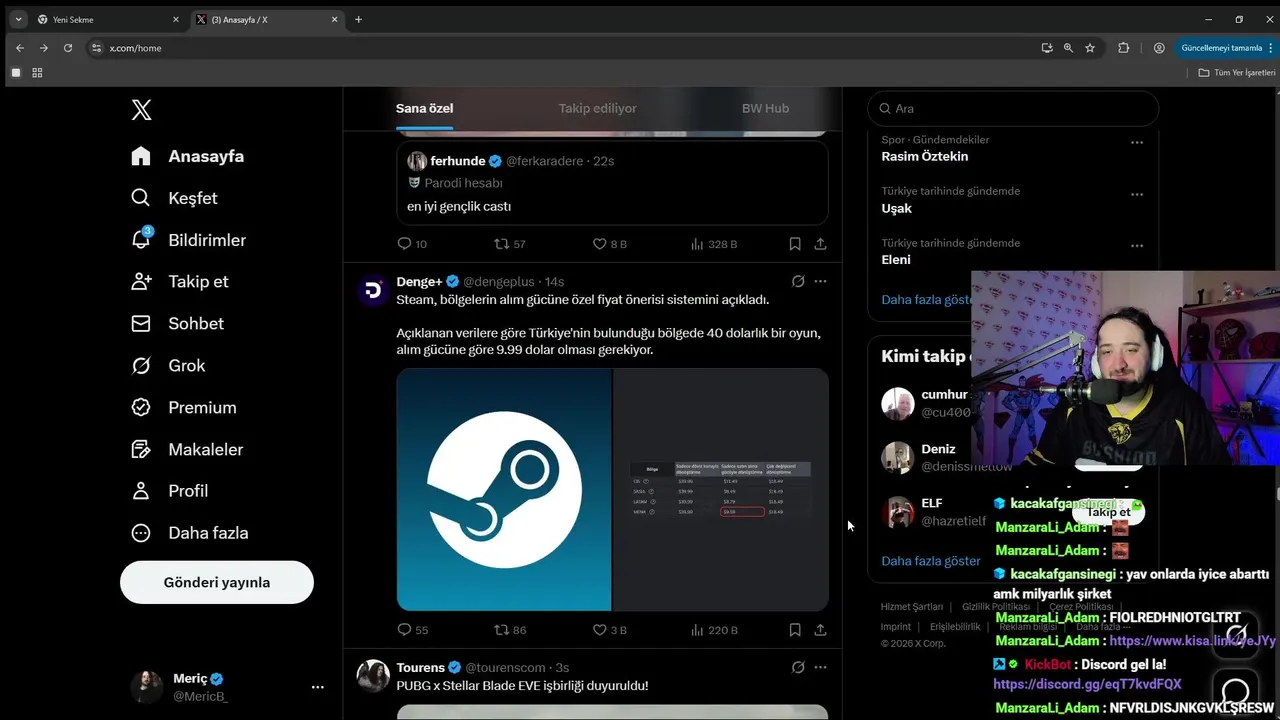The width and height of the screenshot is (1280, 720).
Task: Bookmark the post with 328 B views
Action: [x=795, y=244]
